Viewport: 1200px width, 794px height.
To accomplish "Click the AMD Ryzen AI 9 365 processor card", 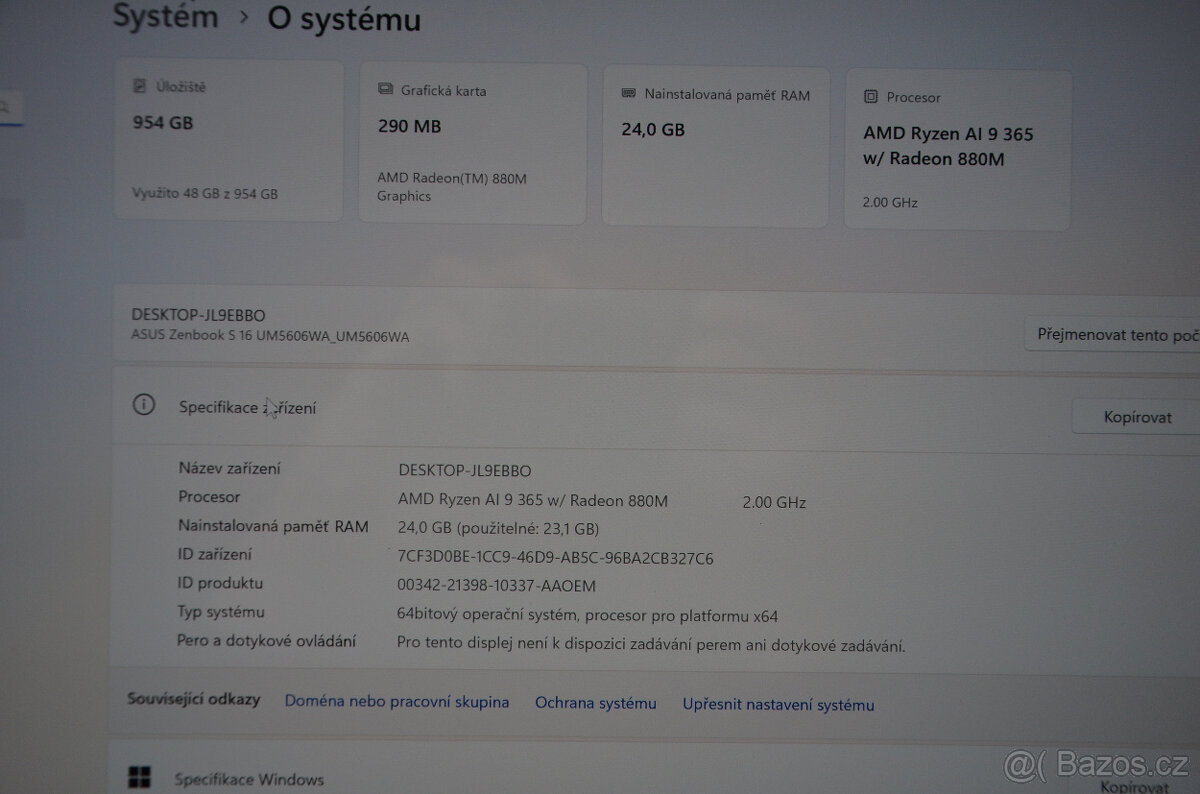I will pos(957,148).
